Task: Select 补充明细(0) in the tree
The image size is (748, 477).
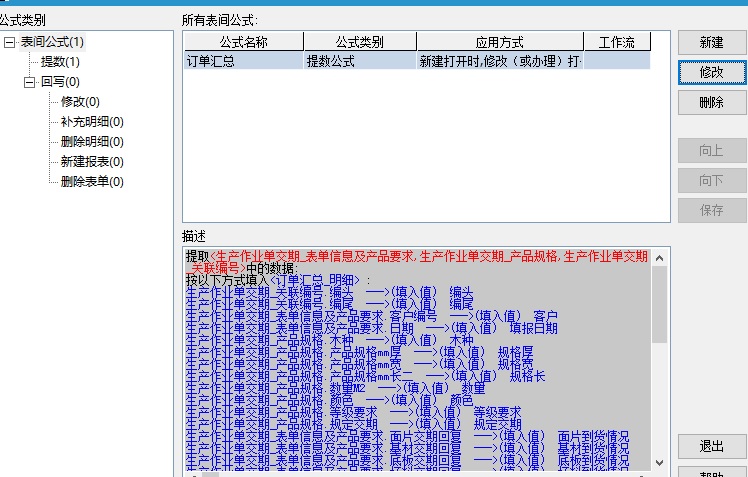Action: (92, 122)
